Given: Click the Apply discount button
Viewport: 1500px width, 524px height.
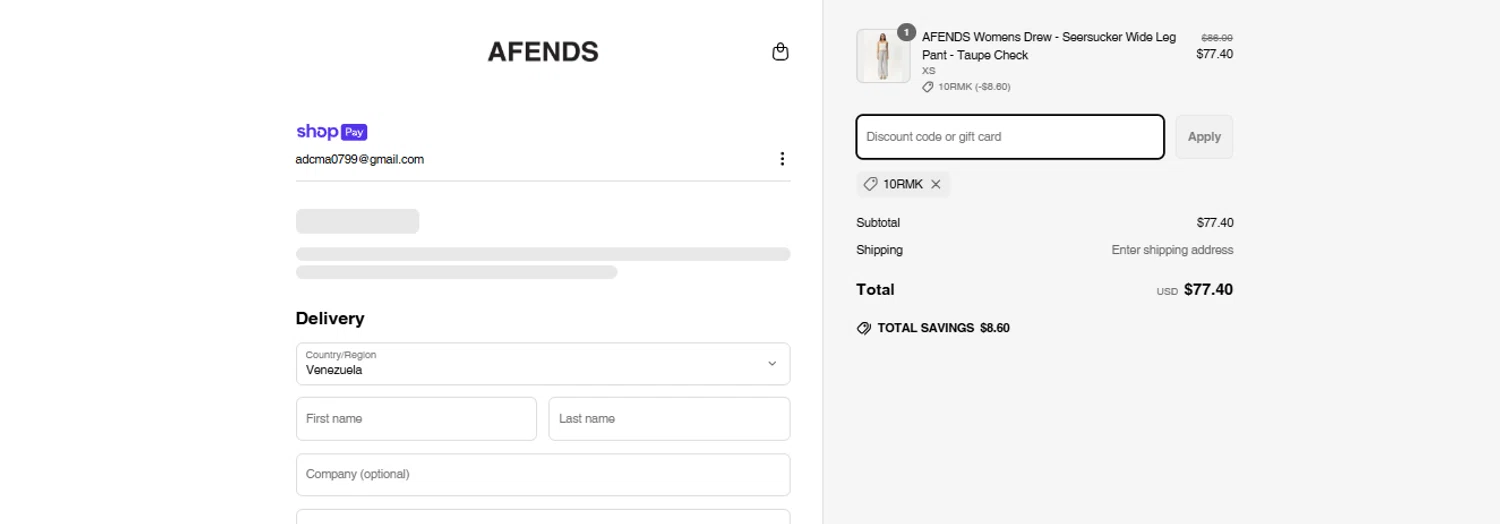Looking at the screenshot, I should tap(1204, 137).
